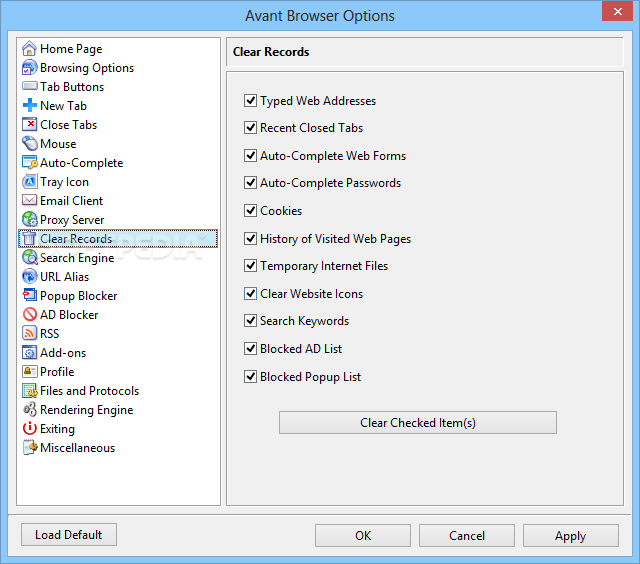Open Miscellaneous settings
The width and height of the screenshot is (640, 564).
tap(78, 448)
